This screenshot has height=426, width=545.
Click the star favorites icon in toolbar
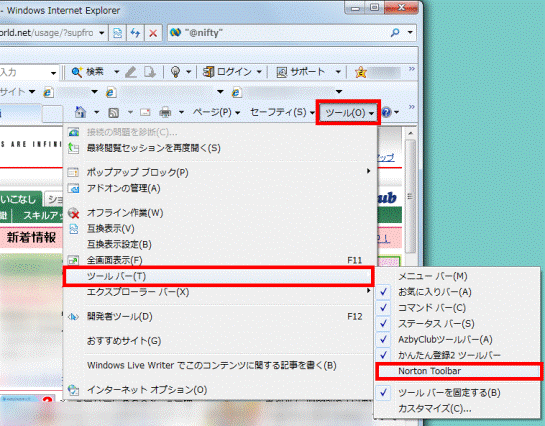click(x=361, y=72)
